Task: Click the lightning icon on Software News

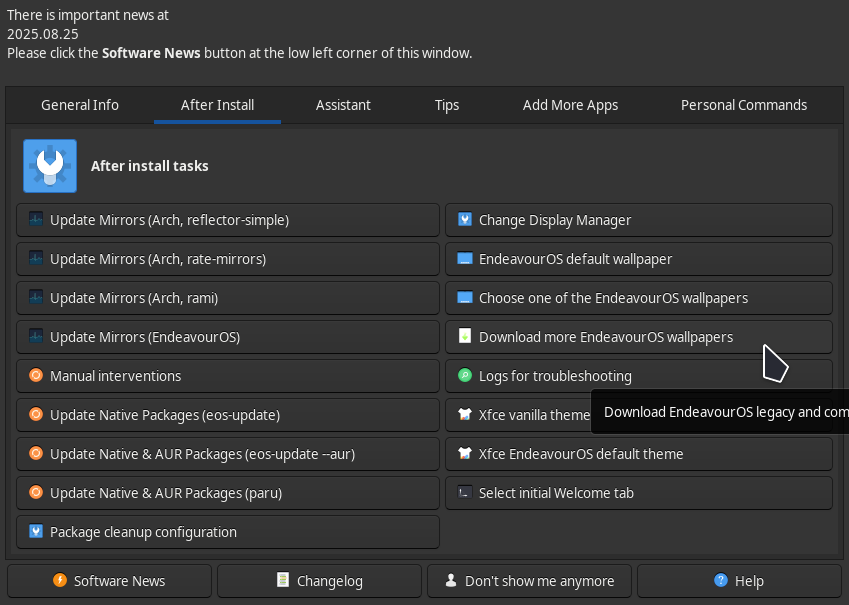Action: [60, 581]
